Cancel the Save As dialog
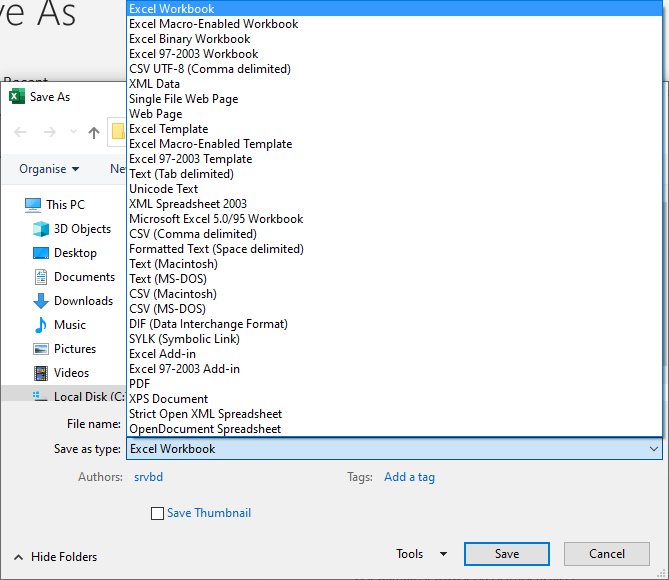The width and height of the screenshot is (669, 580). pyautogui.click(x=607, y=554)
